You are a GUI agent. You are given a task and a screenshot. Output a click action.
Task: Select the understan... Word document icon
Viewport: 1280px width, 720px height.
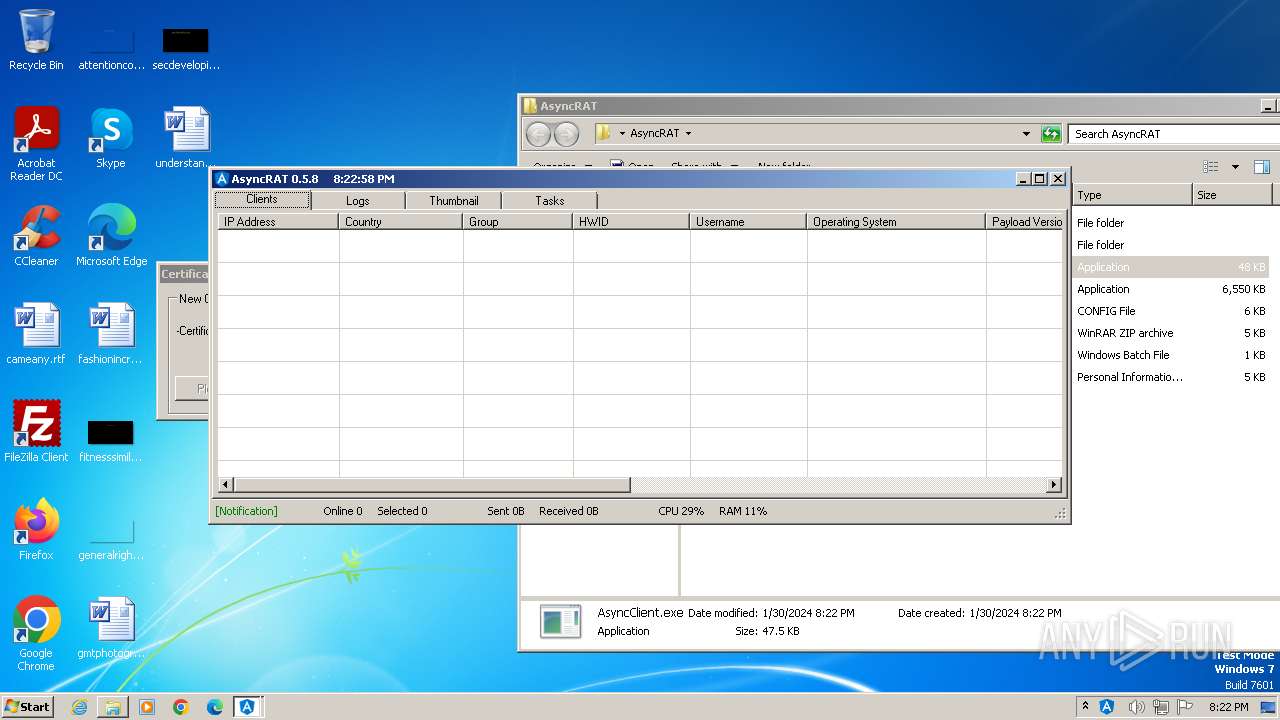(186, 138)
